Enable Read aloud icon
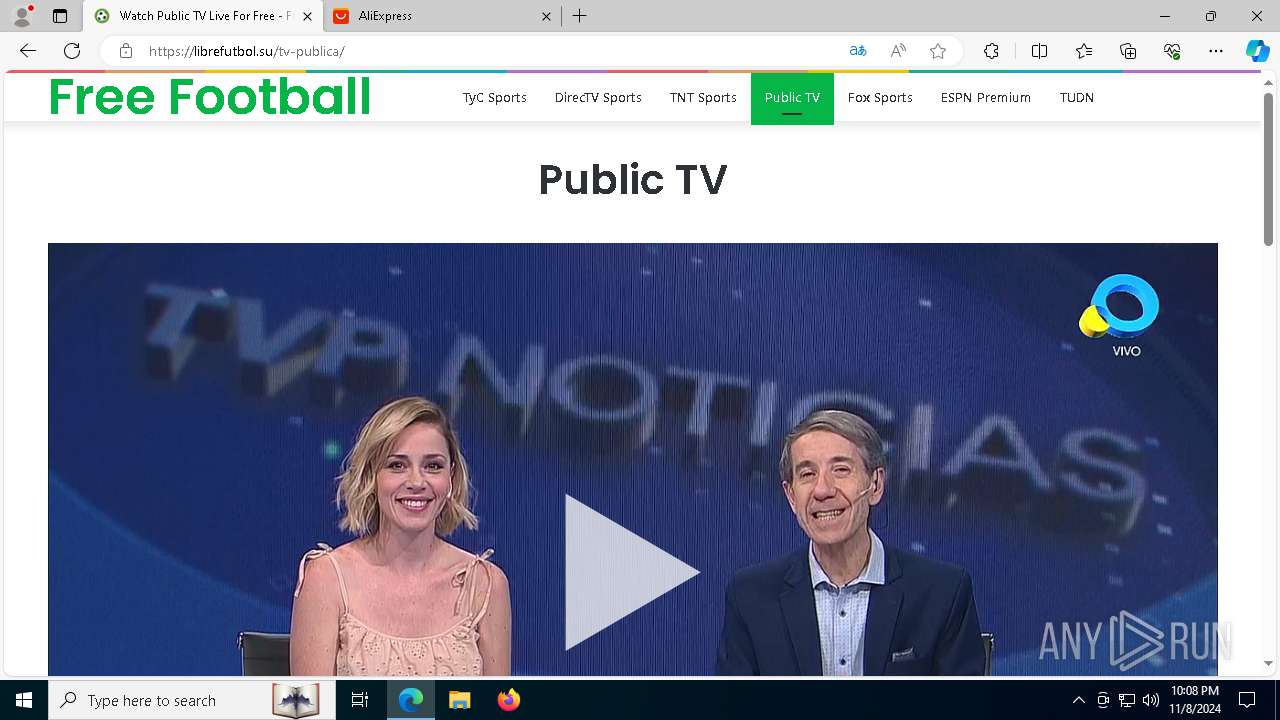Viewport: 1280px width, 720px height. pyautogui.click(x=898, y=51)
